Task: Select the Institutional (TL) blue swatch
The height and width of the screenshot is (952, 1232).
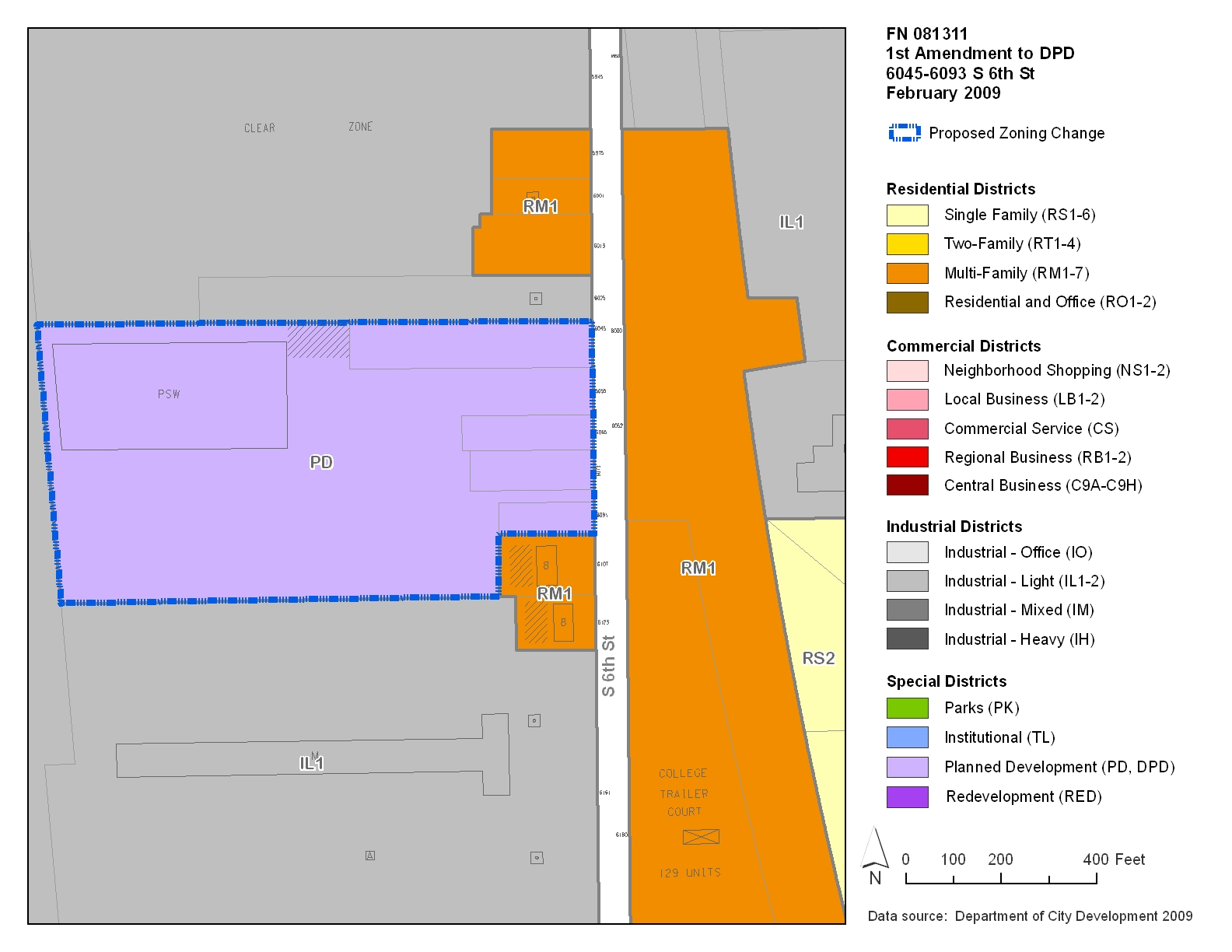Action: point(907,737)
